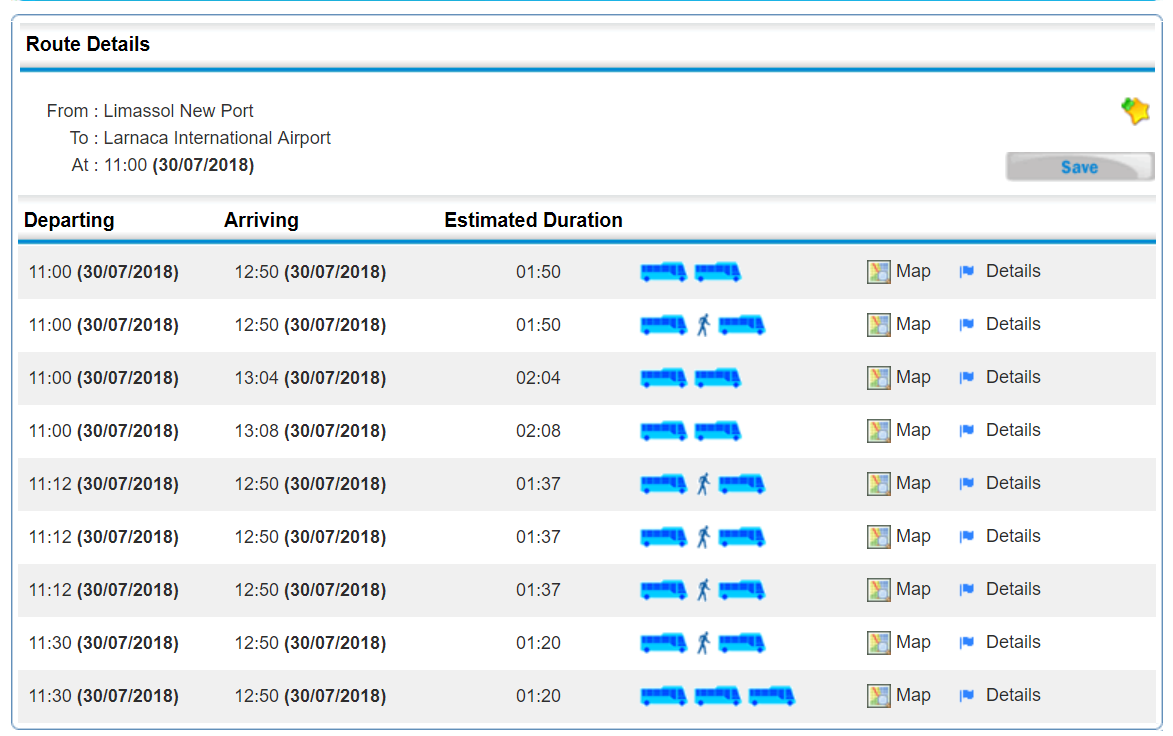Click the yellow favorite star icon
Viewport: 1173px width, 736px height.
point(1135,110)
